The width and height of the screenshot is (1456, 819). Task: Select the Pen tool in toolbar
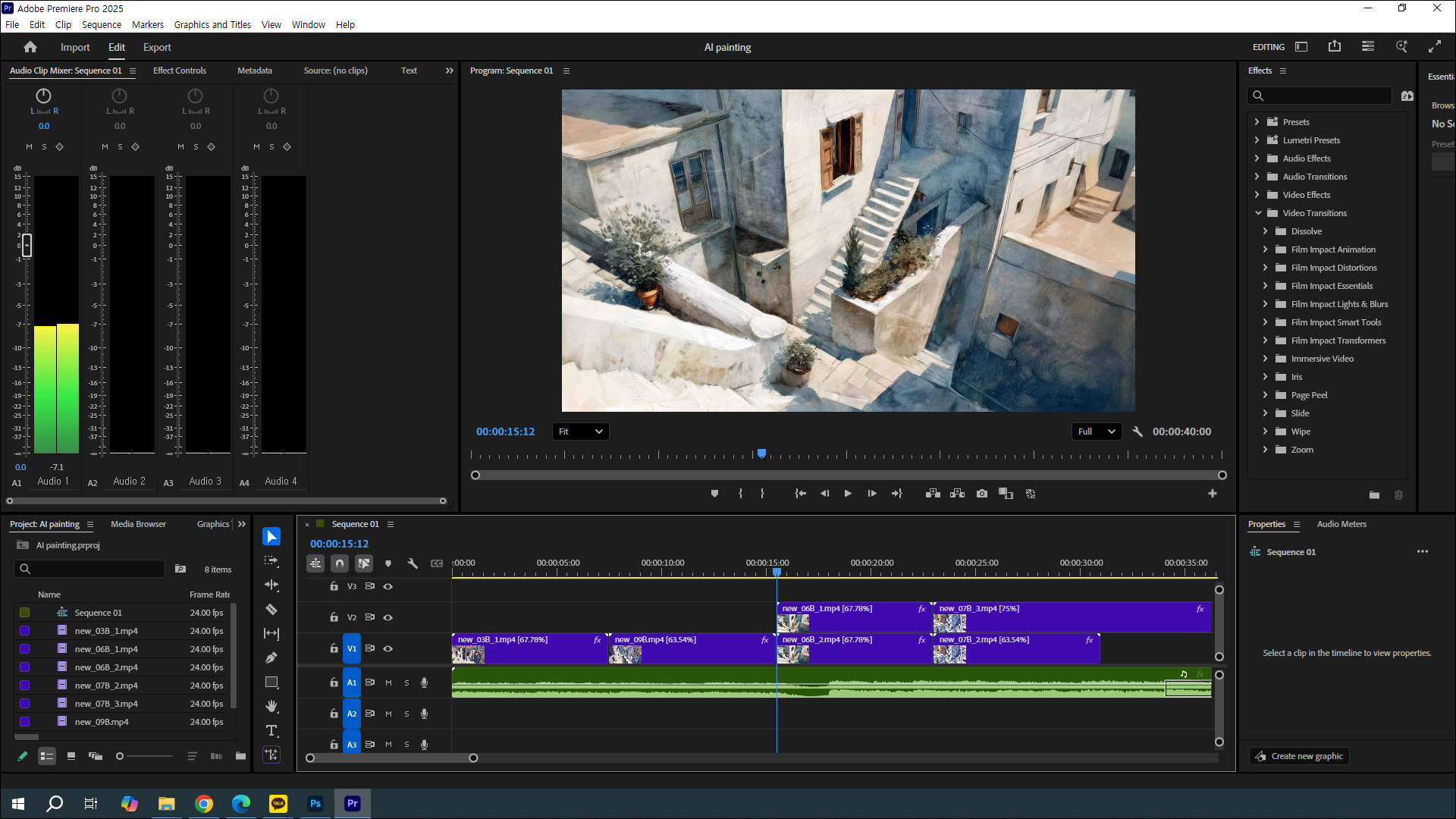(x=271, y=657)
